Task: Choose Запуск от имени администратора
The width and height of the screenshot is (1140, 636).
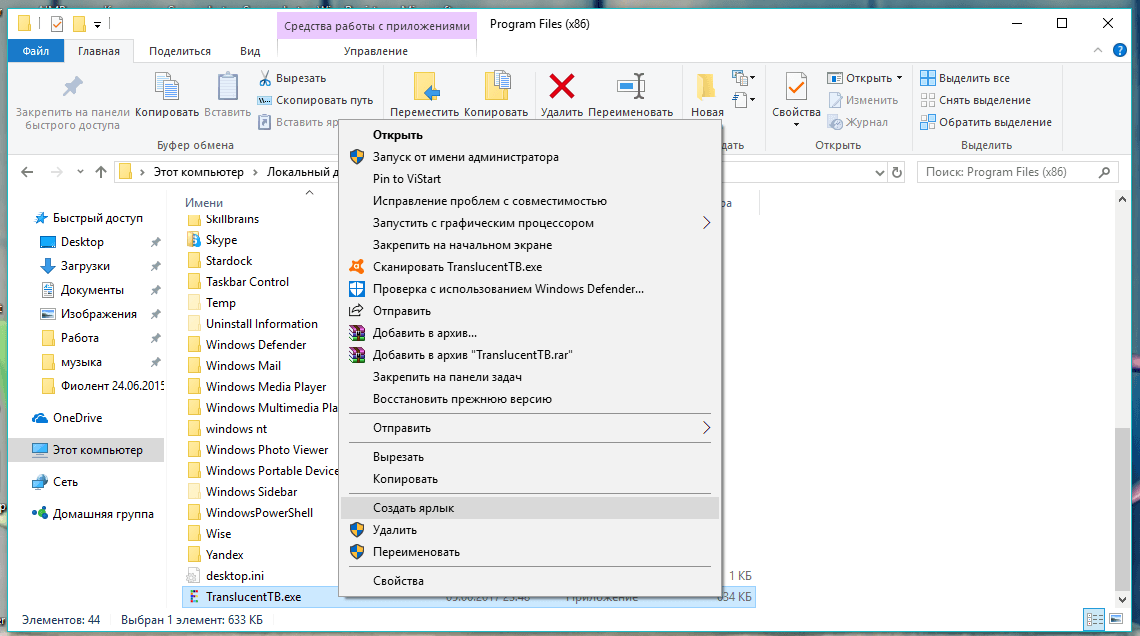Action: 529,157
